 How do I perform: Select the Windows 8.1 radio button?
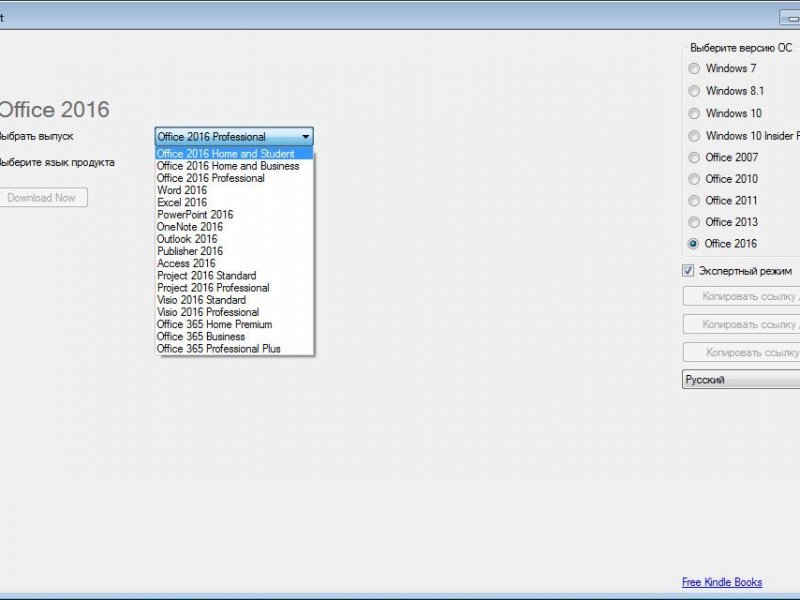coord(694,91)
